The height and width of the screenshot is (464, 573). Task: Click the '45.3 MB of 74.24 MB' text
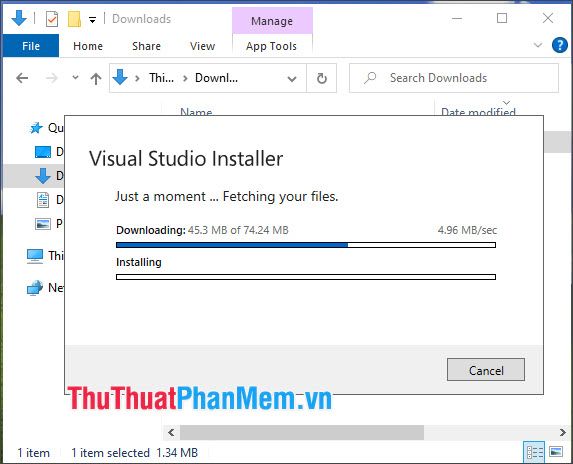[238, 230]
